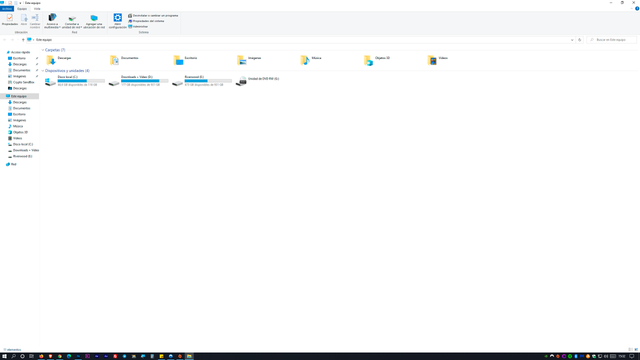Click the Riverwood (E:) usage bar
The width and height of the screenshot is (640, 360).
pos(208,81)
